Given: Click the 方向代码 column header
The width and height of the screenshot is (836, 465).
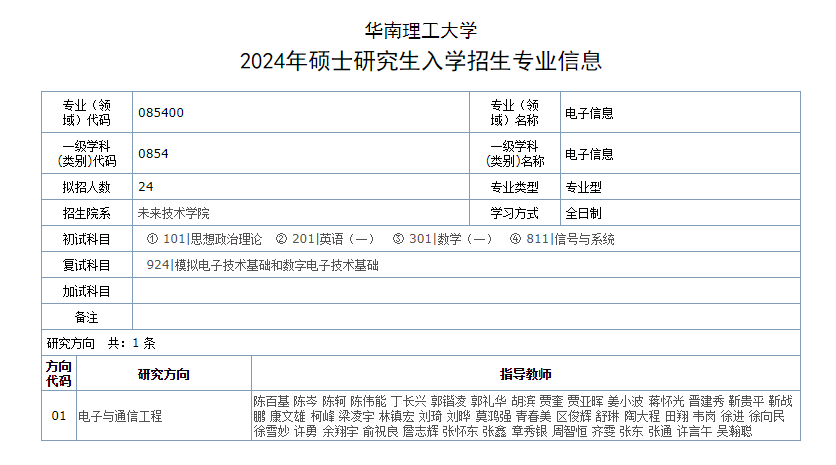Looking at the screenshot, I should point(59,374).
